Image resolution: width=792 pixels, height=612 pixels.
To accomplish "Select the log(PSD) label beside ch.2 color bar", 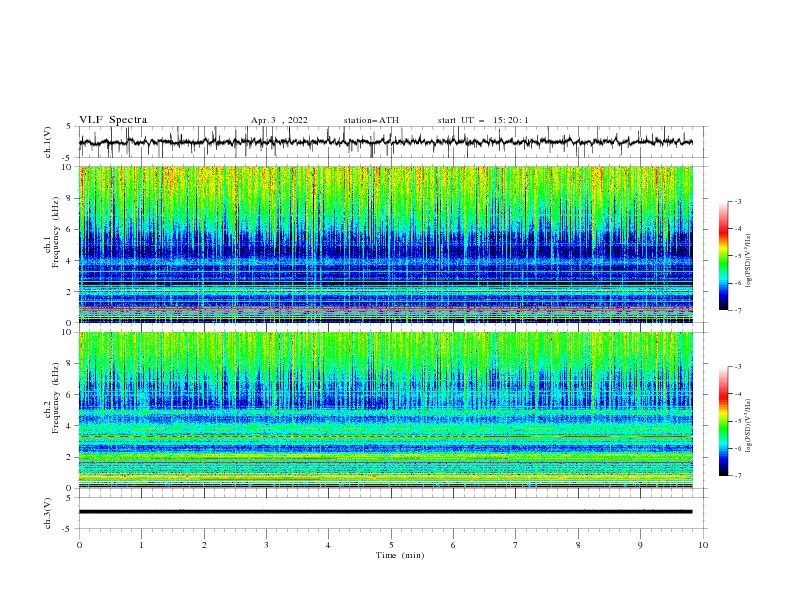I will (x=748, y=426).
